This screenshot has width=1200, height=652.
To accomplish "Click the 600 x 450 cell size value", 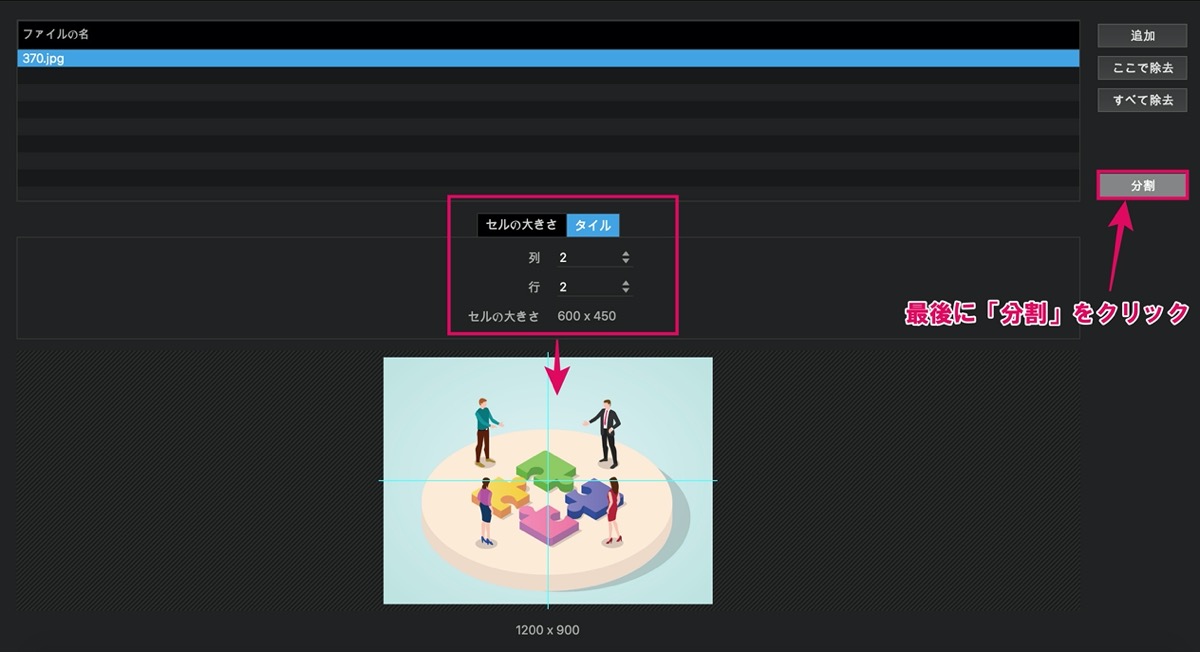I will coord(587,317).
